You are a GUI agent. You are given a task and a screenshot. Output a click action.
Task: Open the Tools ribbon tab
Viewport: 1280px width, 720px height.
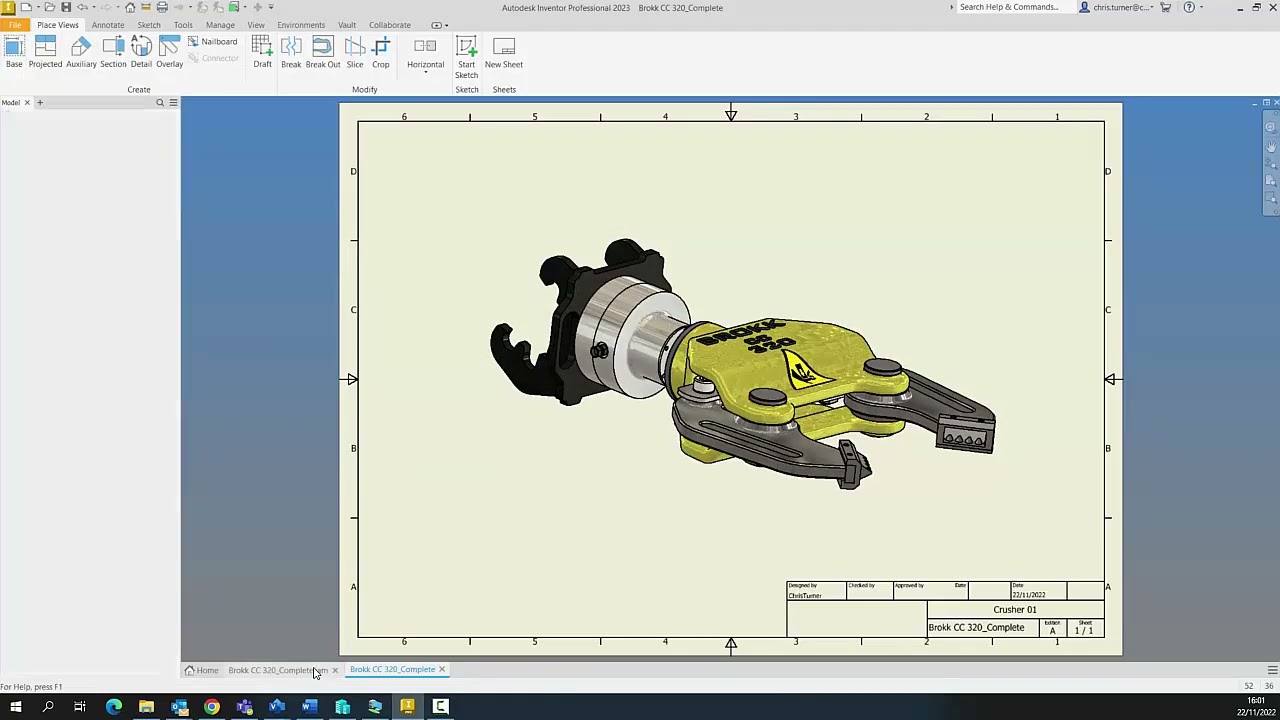point(183,25)
